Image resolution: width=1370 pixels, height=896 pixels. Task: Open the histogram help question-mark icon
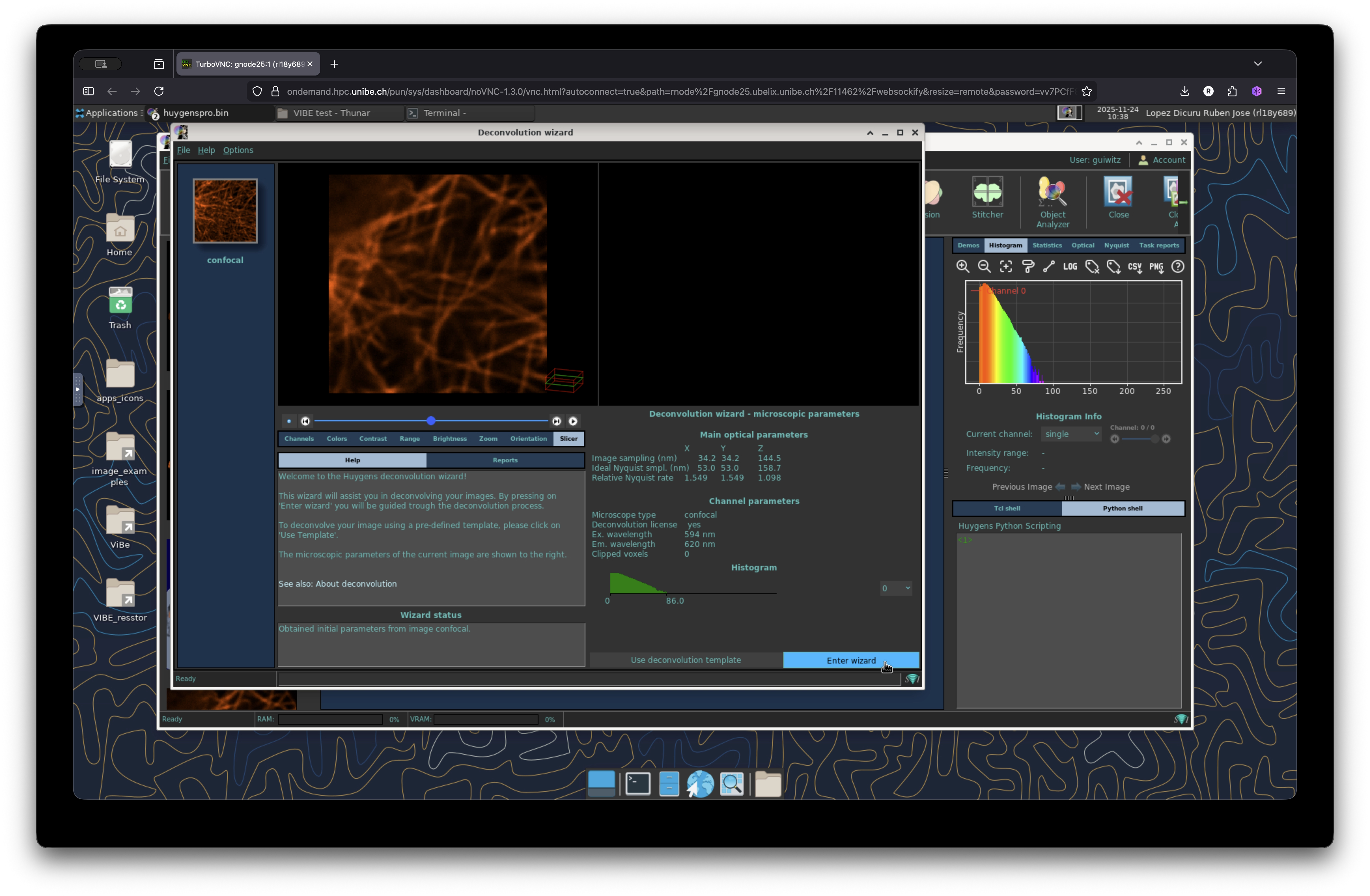pos(1178,266)
